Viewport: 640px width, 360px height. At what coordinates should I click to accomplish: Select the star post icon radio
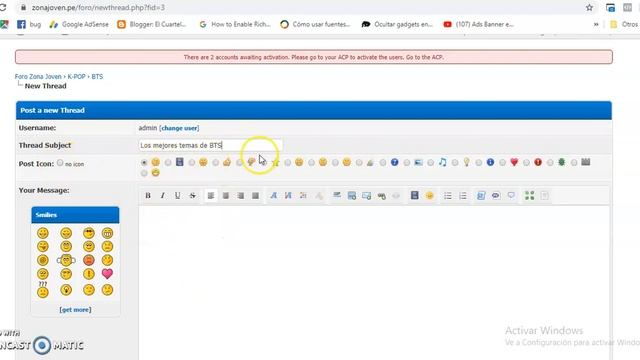point(264,163)
